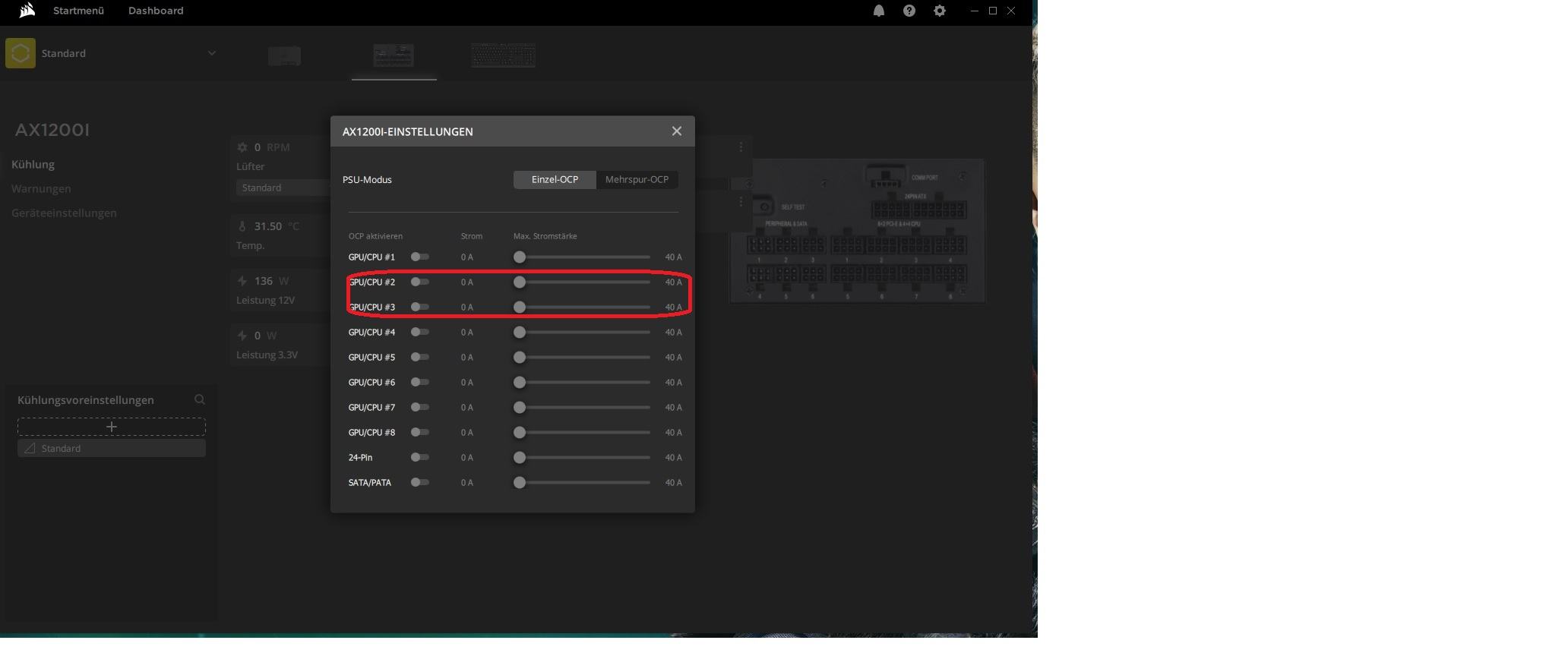
Task: Minimize the iCUE window
Action: point(974,11)
